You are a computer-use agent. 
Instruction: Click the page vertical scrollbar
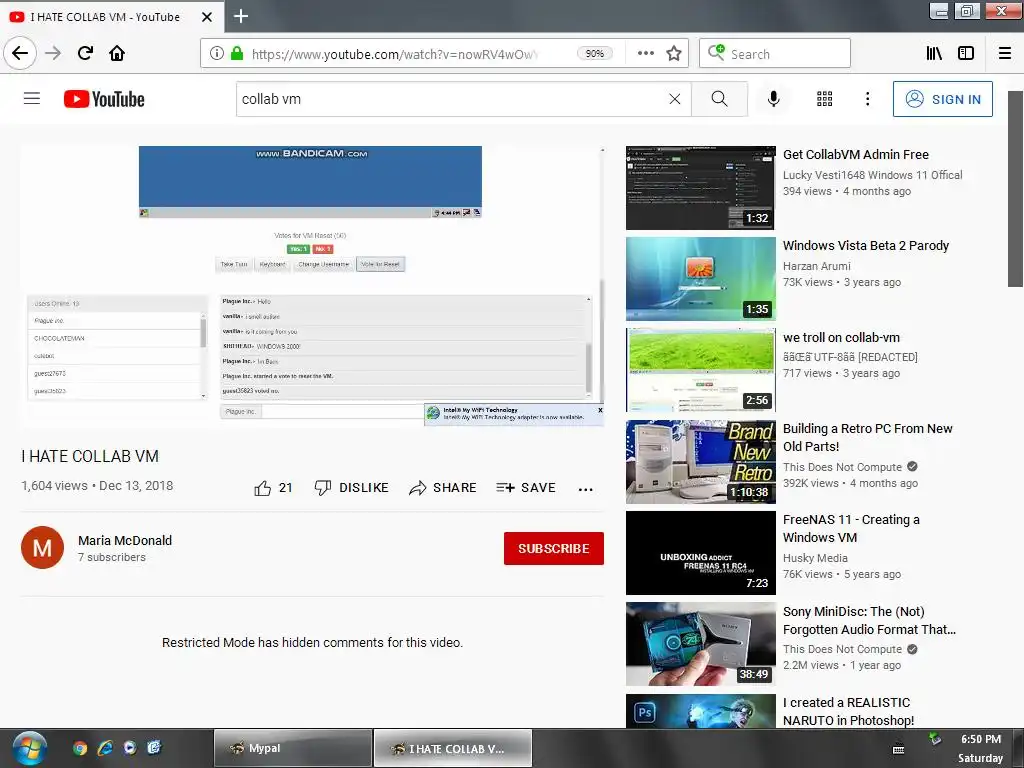tap(1016, 188)
